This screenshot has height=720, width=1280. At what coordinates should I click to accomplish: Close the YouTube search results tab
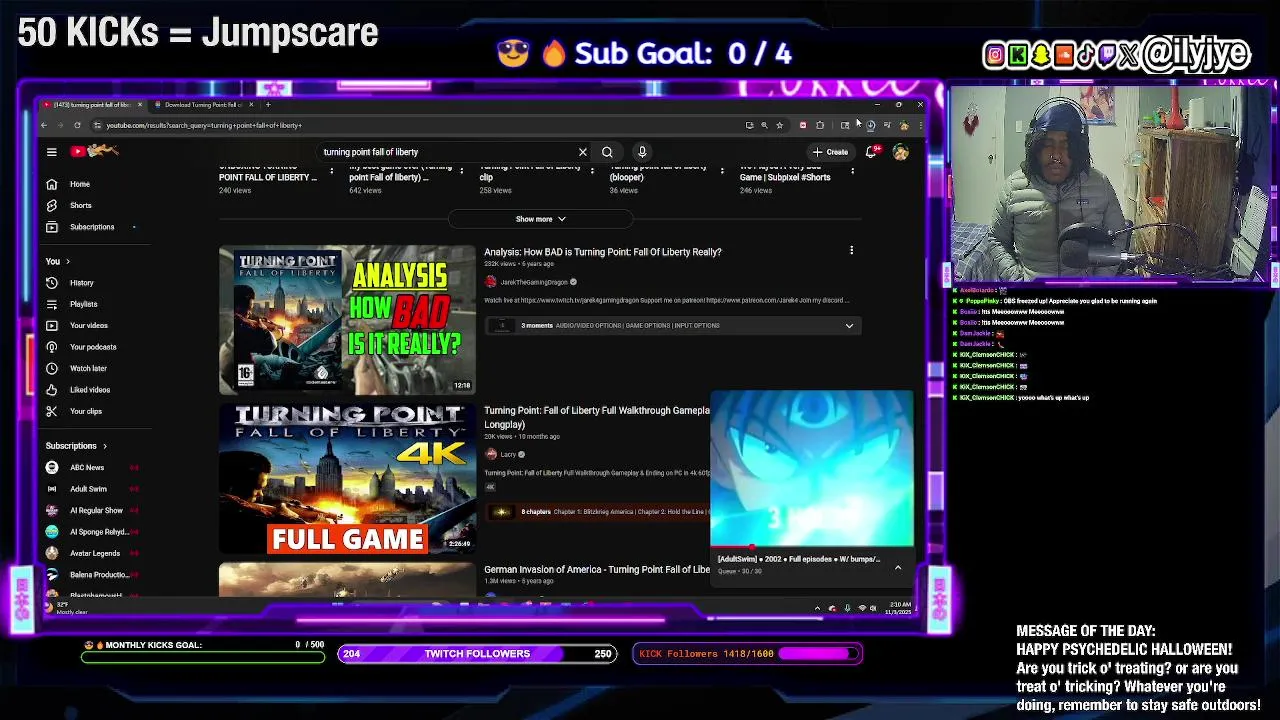pyautogui.click(x=139, y=104)
